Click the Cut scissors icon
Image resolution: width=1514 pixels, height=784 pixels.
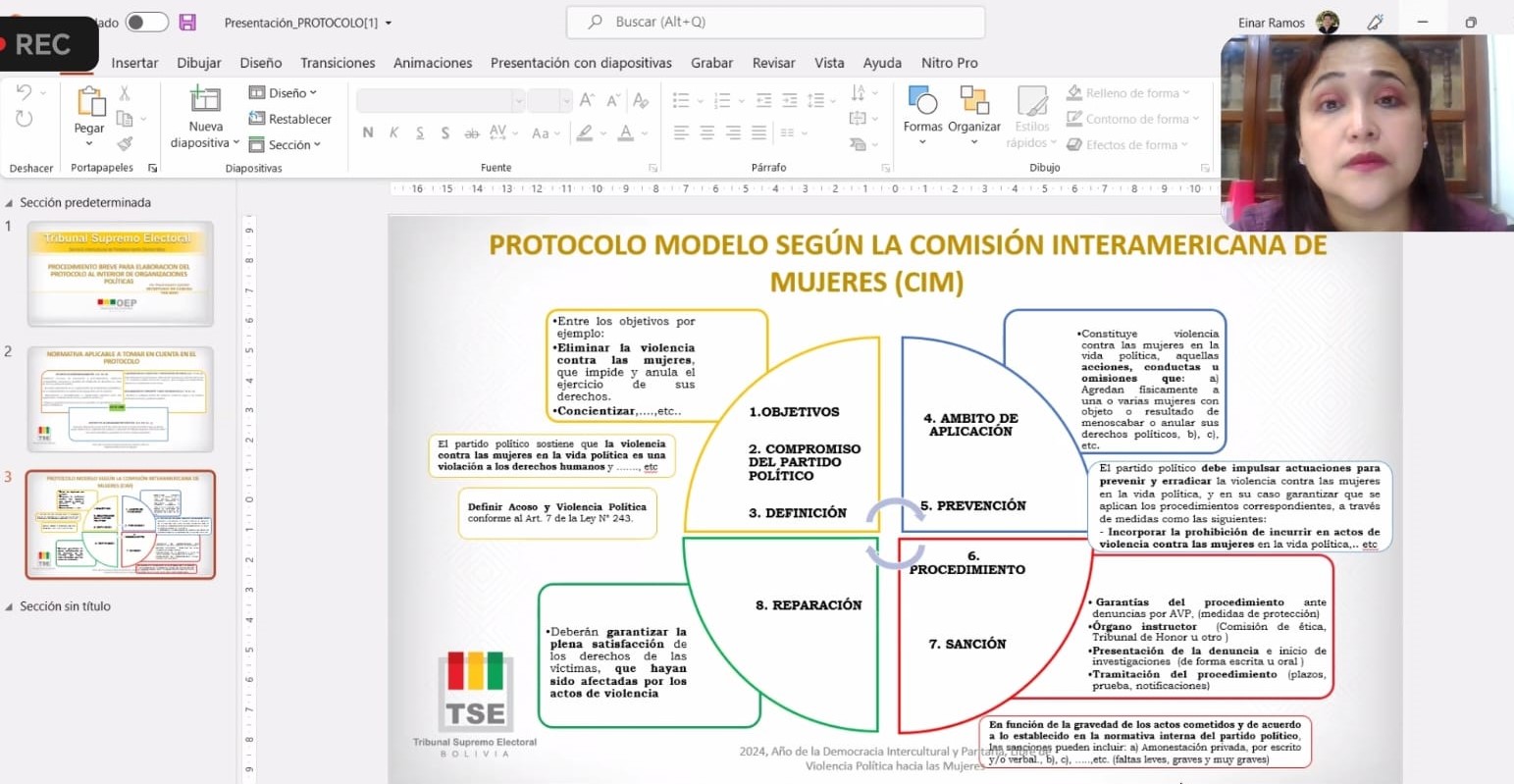pyautogui.click(x=125, y=93)
